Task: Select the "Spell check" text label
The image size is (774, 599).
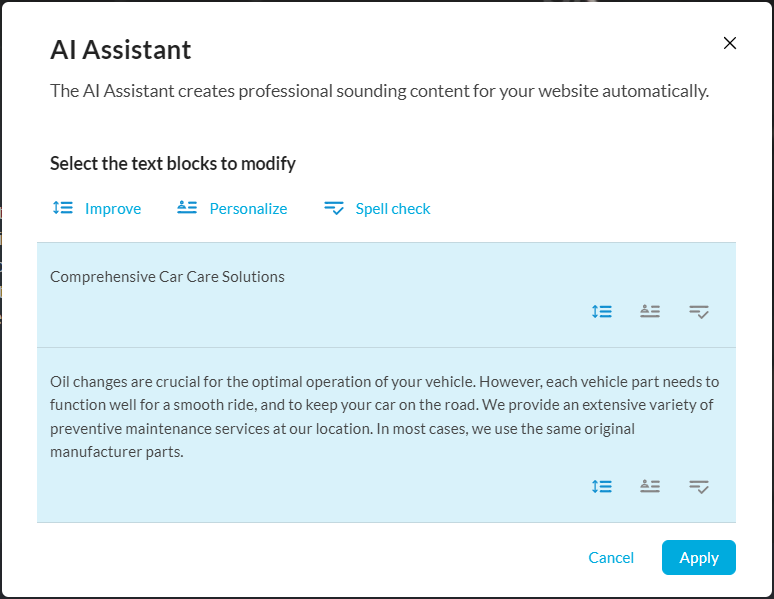Action: pyautogui.click(x=393, y=209)
